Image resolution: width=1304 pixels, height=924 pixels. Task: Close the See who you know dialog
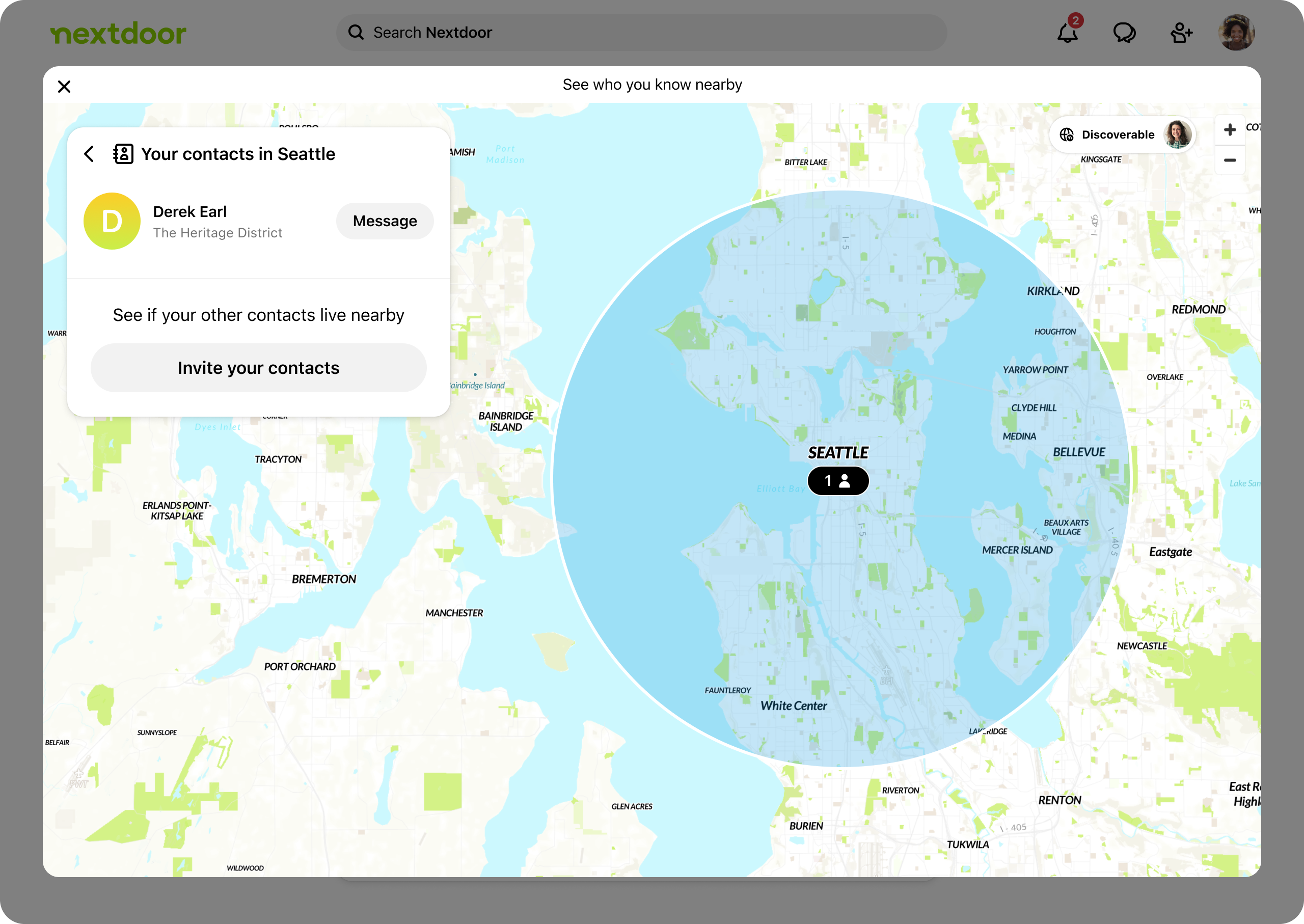[64, 87]
